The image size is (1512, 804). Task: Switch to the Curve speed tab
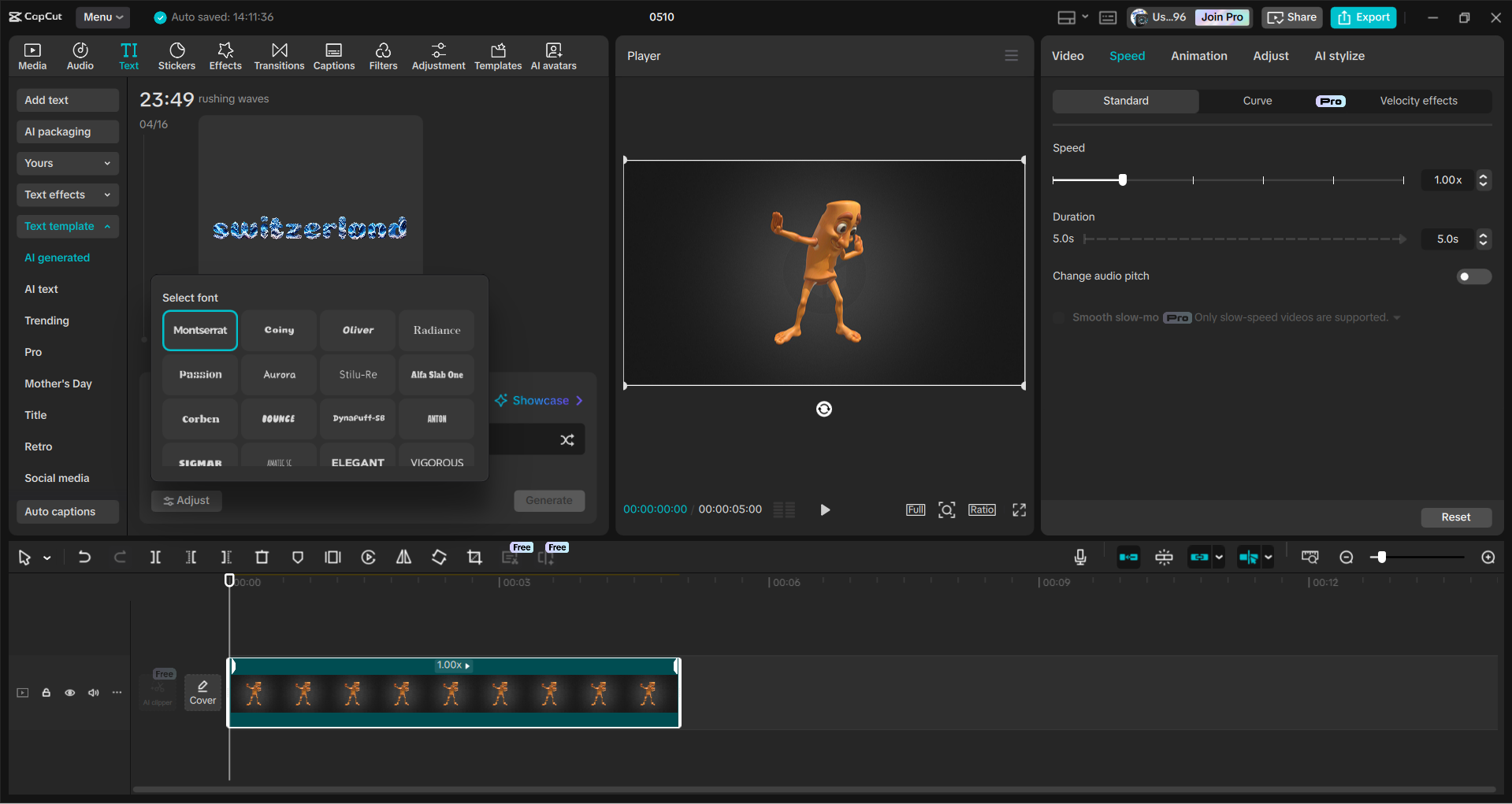click(x=1258, y=101)
